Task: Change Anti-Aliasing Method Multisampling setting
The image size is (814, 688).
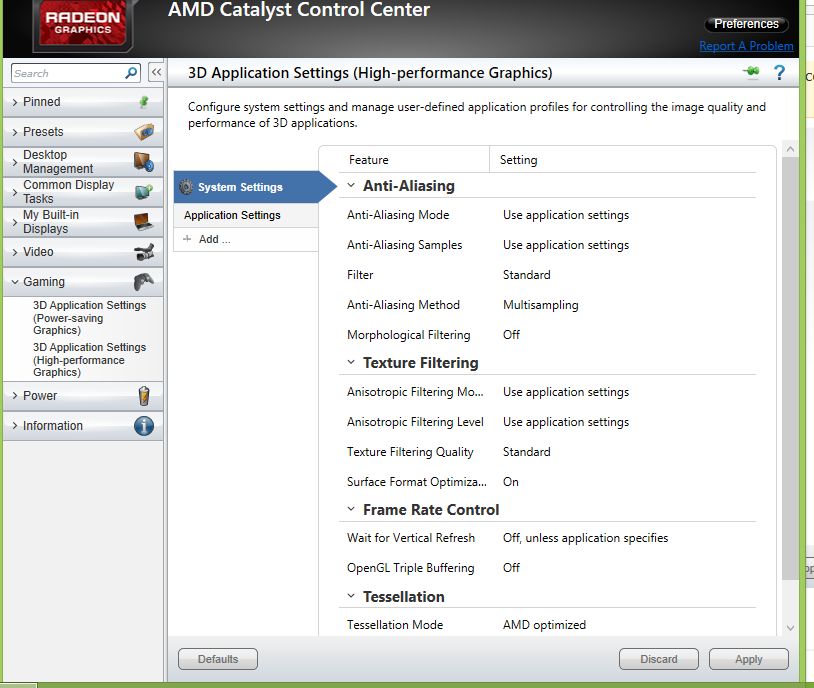Action: 540,305
